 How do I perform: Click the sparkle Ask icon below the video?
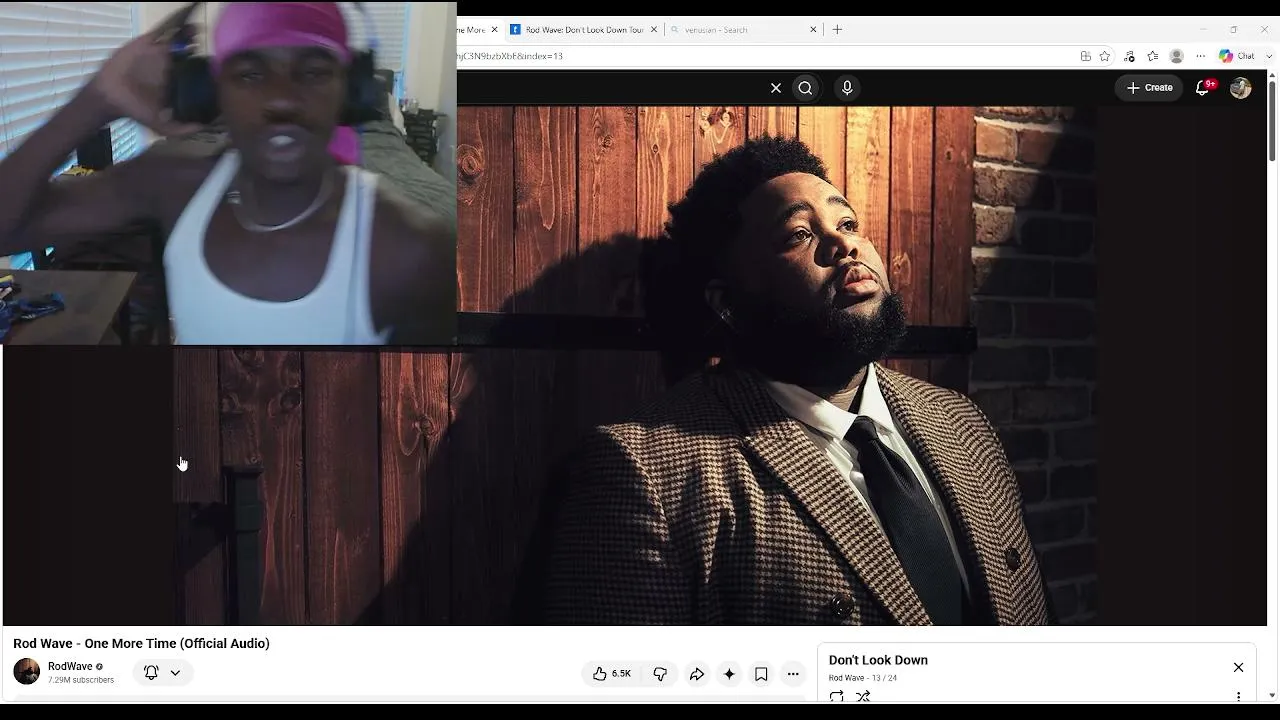(729, 674)
